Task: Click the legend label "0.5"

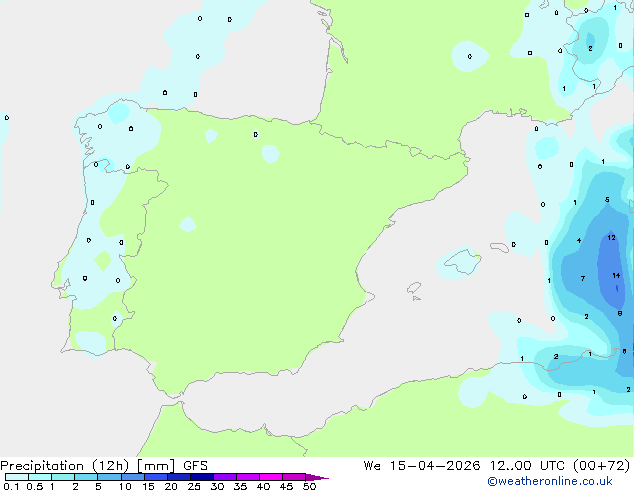Action: point(34,486)
